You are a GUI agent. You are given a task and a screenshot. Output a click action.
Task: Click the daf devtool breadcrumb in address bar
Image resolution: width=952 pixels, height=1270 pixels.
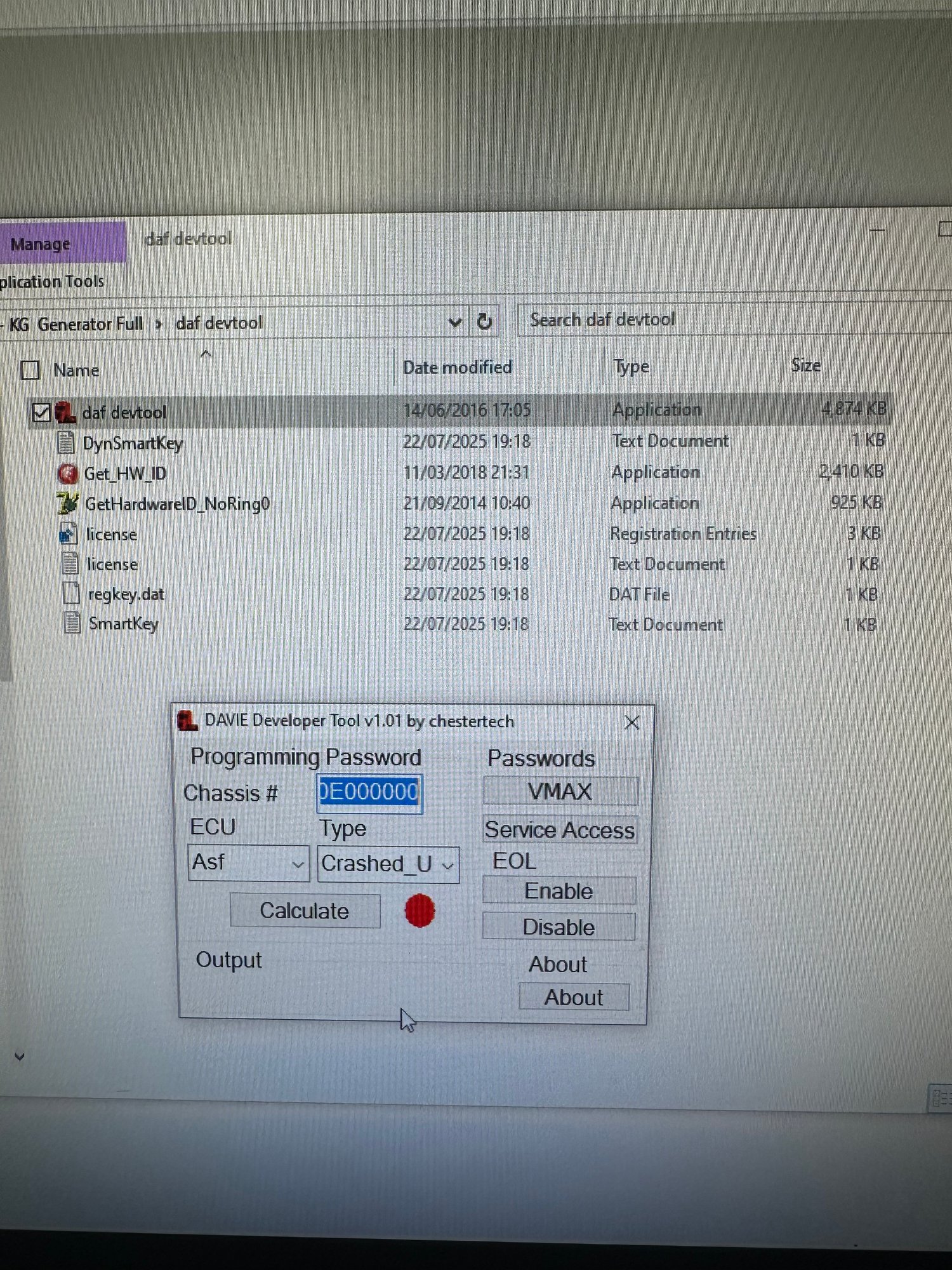pos(219,323)
